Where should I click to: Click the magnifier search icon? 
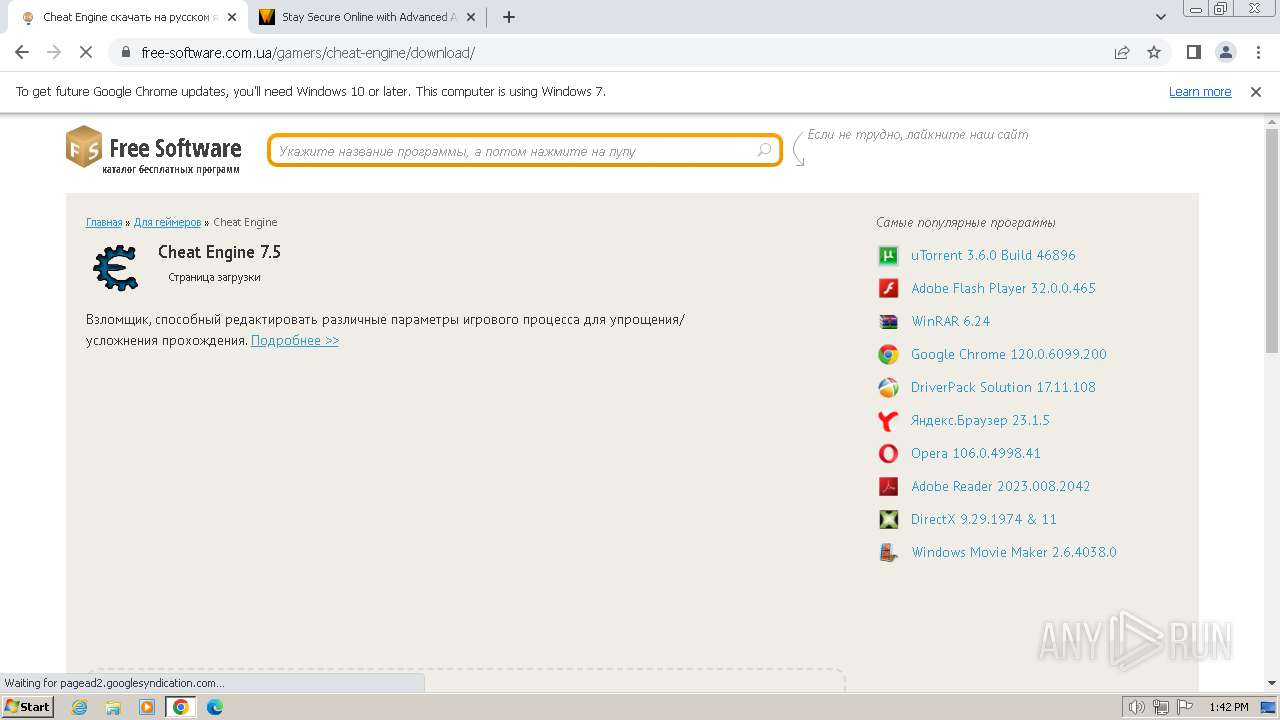pos(764,150)
